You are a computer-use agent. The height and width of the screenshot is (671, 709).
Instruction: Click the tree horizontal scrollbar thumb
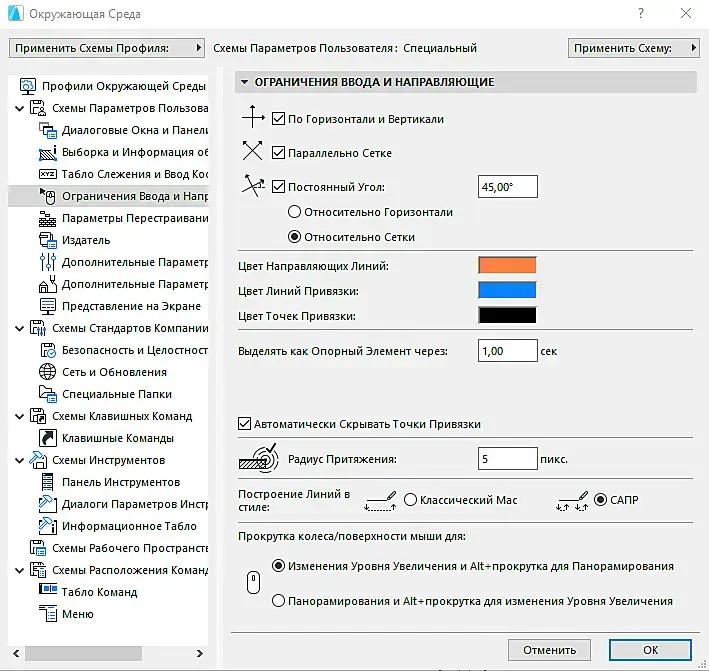pyautogui.click(x=84, y=653)
